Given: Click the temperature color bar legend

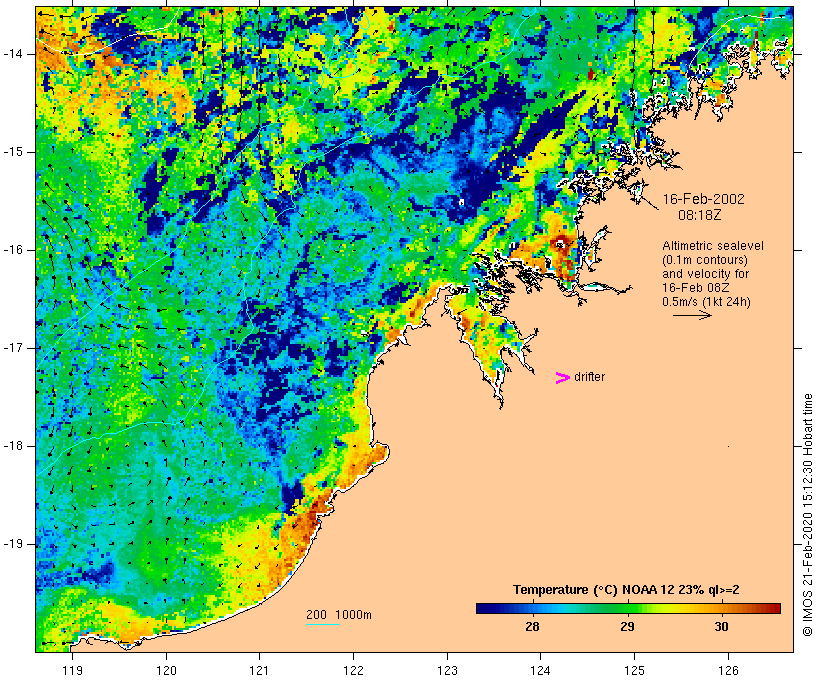Looking at the screenshot, I should click(628, 608).
